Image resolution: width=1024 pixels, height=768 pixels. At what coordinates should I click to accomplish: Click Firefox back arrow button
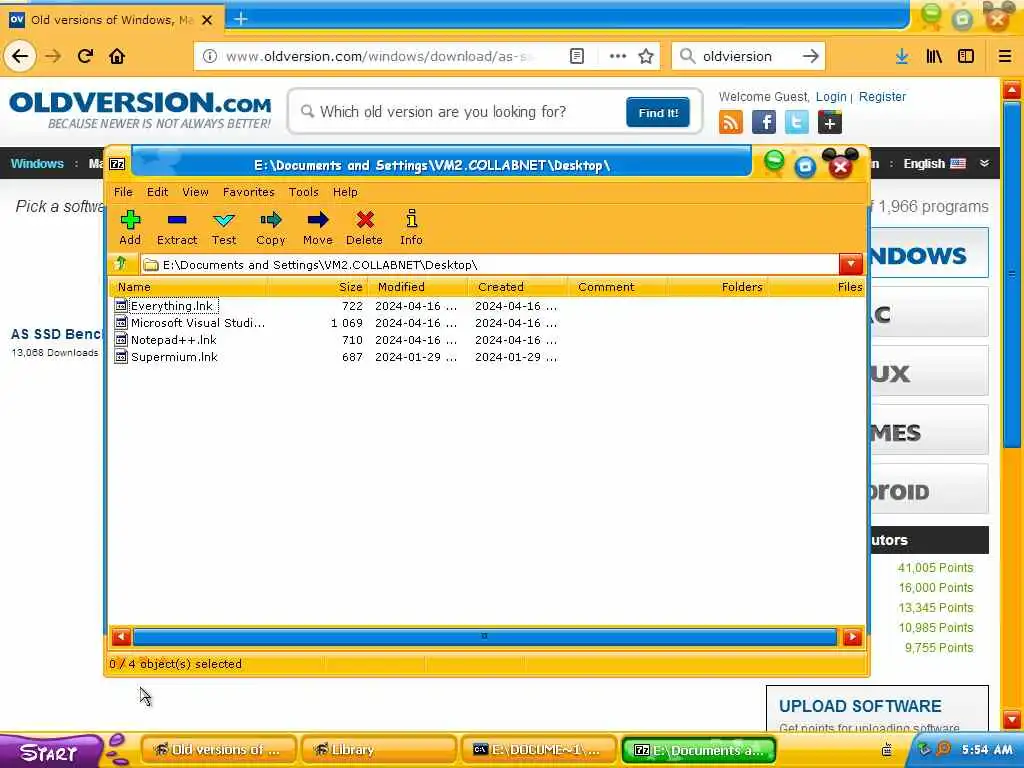(x=20, y=56)
